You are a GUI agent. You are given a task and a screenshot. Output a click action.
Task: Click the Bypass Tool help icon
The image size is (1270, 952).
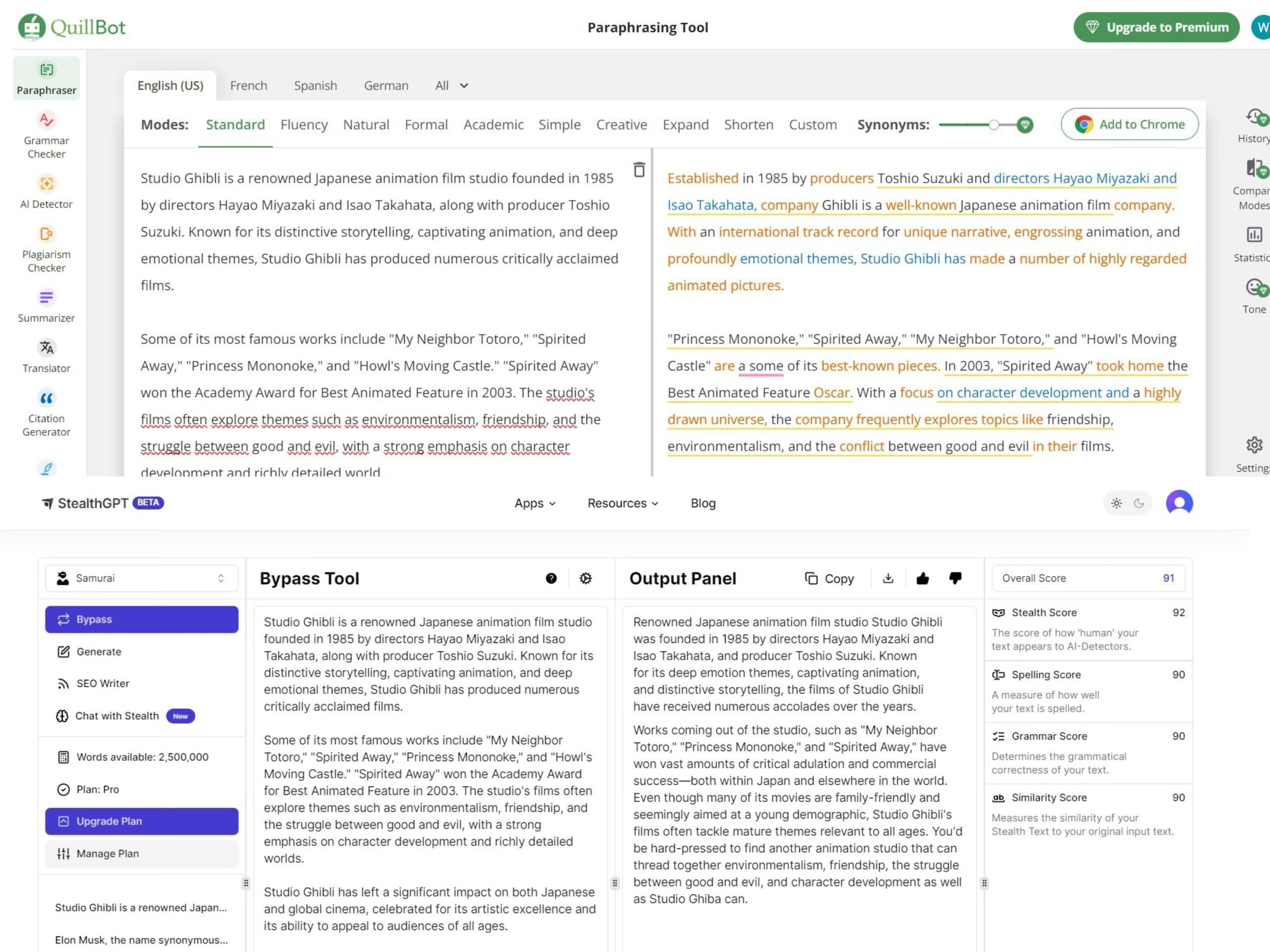tap(551, 578)
